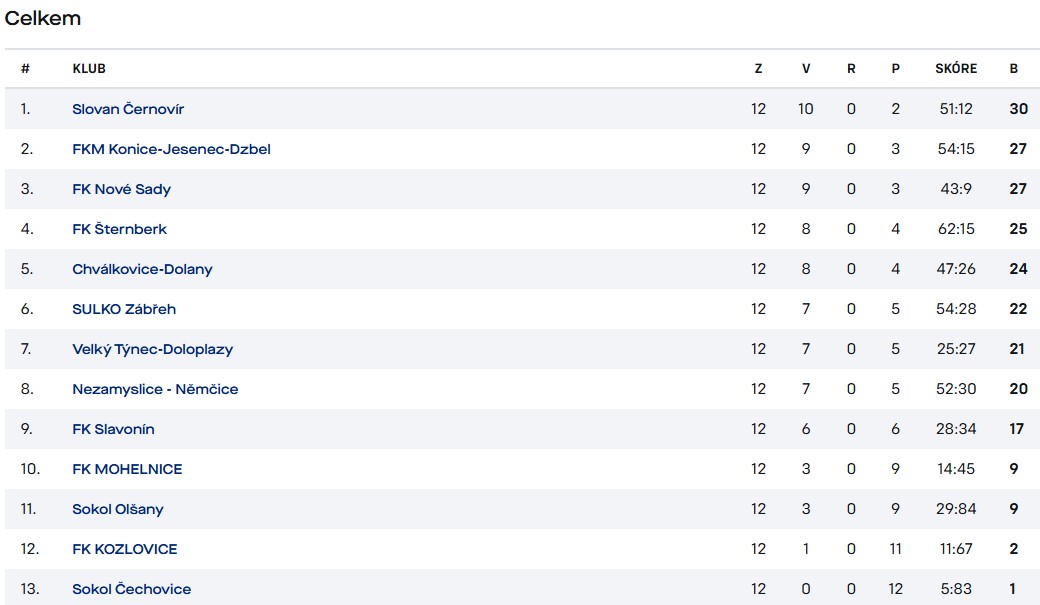Select the Sokol Olšany club link
The width and height of the screenshot is (1040, 605).
(118, 509)
